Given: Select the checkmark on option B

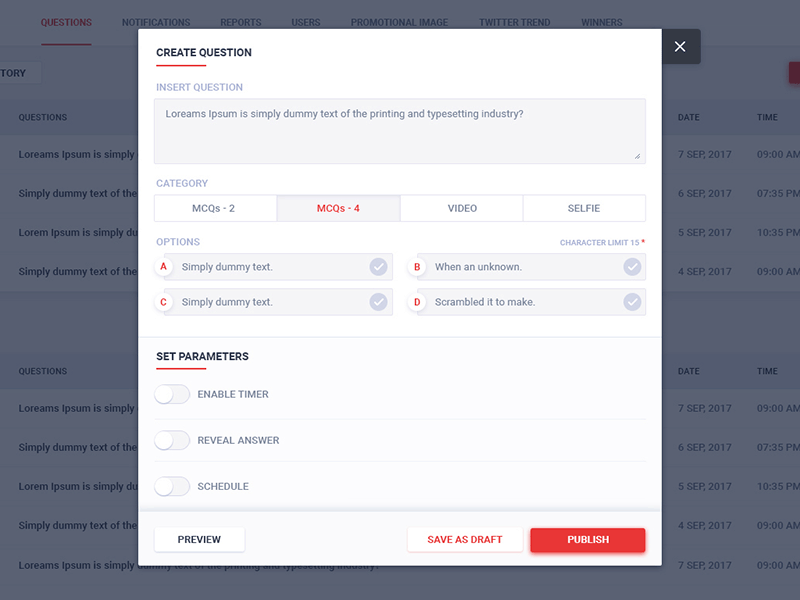Looking at the screenshot, I should 631,267.
